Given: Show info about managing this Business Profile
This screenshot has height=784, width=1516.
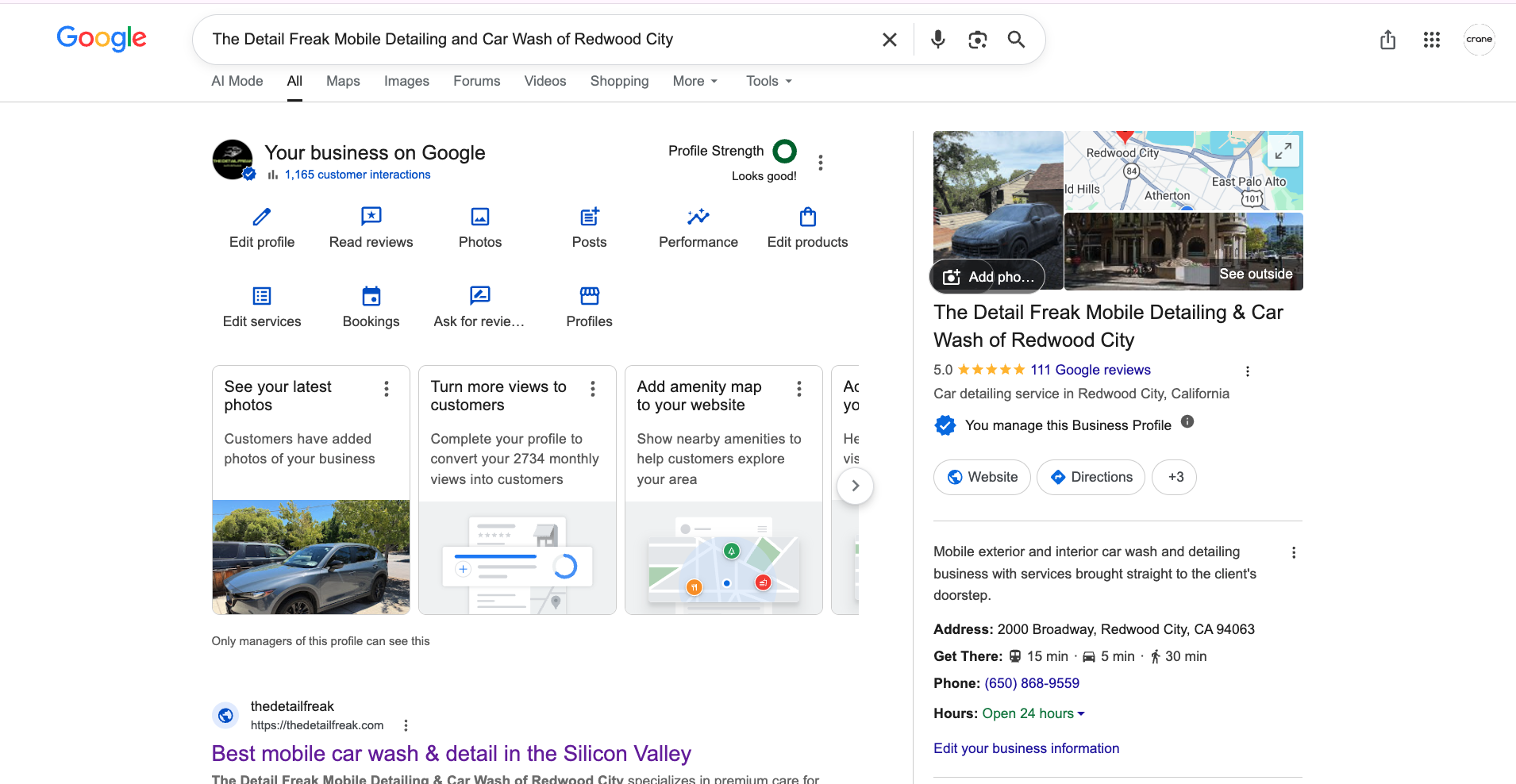Looking at the screenshot, I should 1187,422.
